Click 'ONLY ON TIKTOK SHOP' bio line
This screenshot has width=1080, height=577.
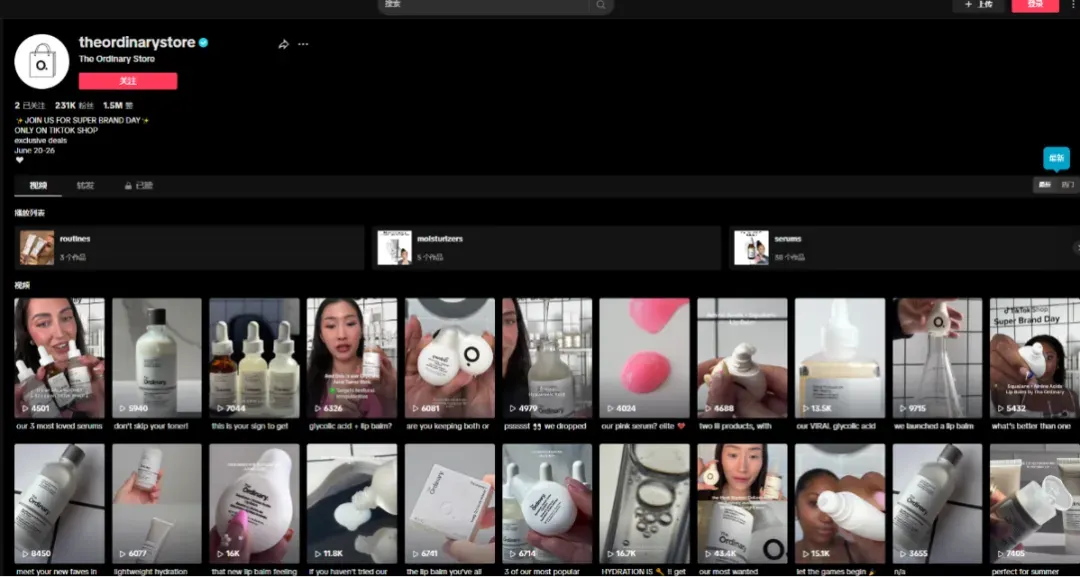pyautogui.click(x=56, y=130)
